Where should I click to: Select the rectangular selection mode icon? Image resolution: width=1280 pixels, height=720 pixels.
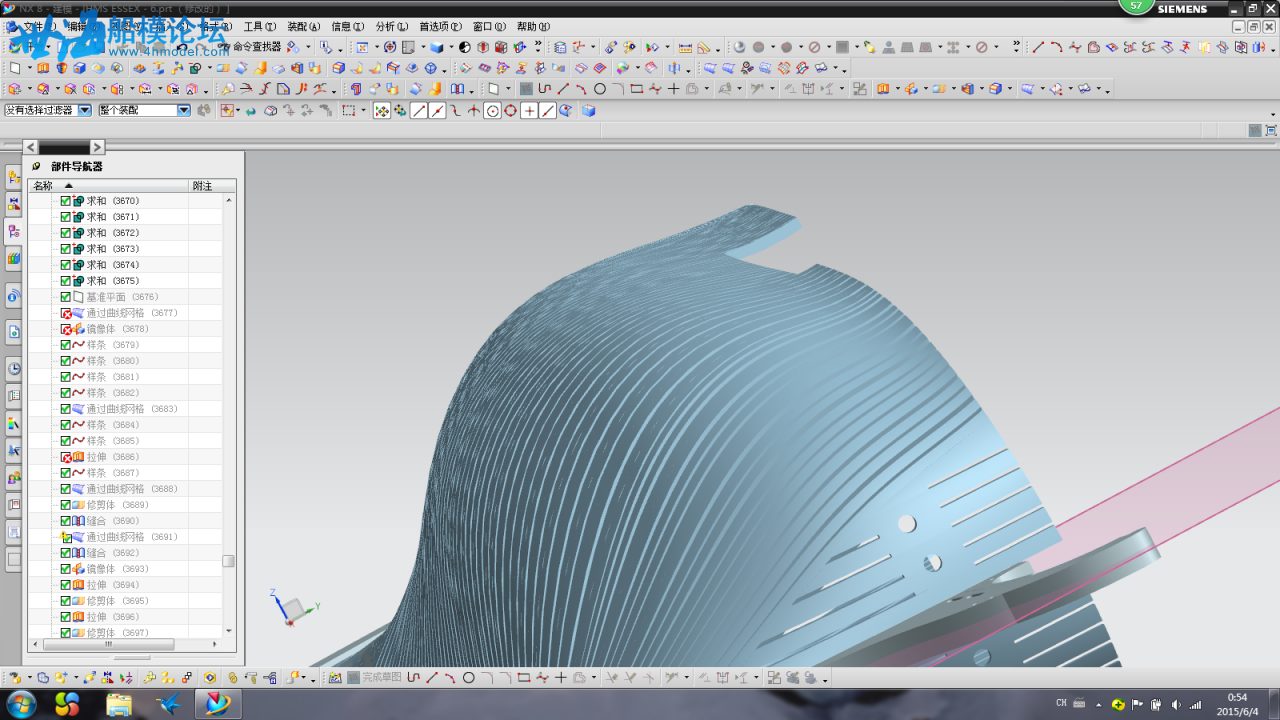tap(348, 110)
